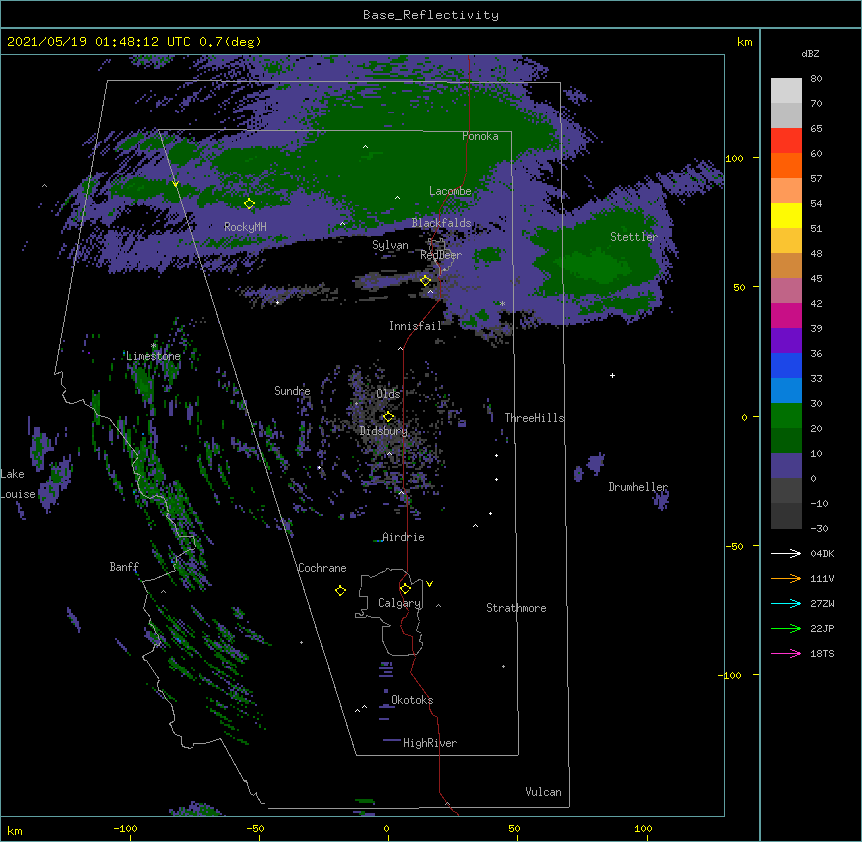Select yellow diamond marker below RedDeer
Screen dimensions: 862x842
425,281
